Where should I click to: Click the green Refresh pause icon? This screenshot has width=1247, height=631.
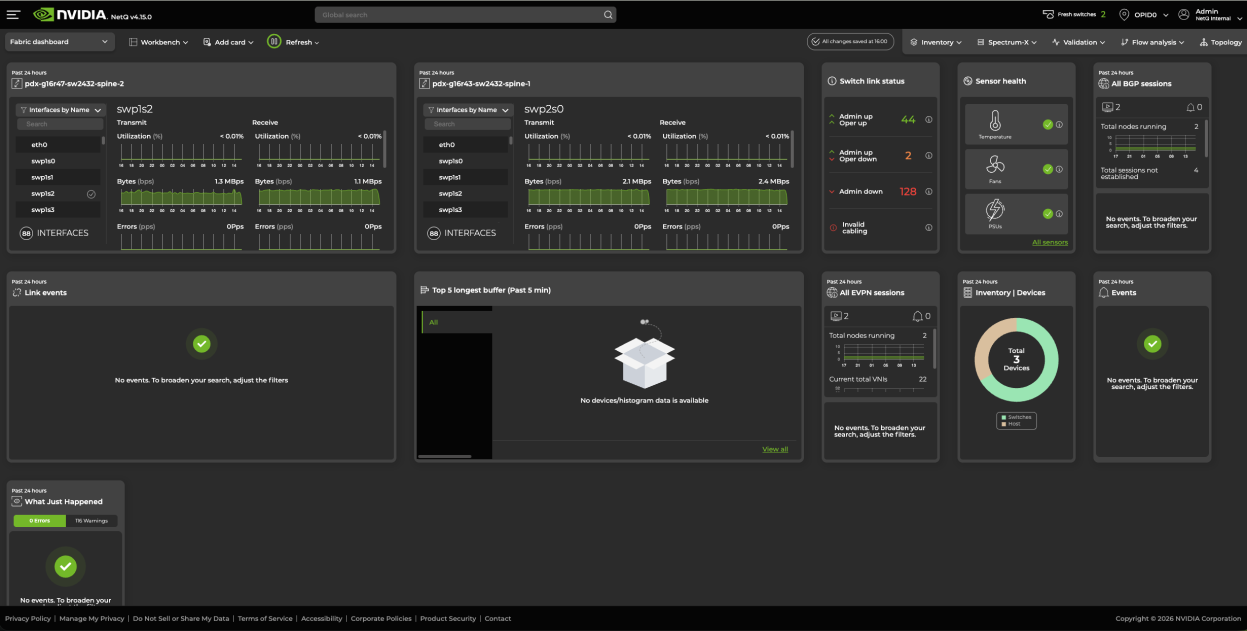pos(274,42)
